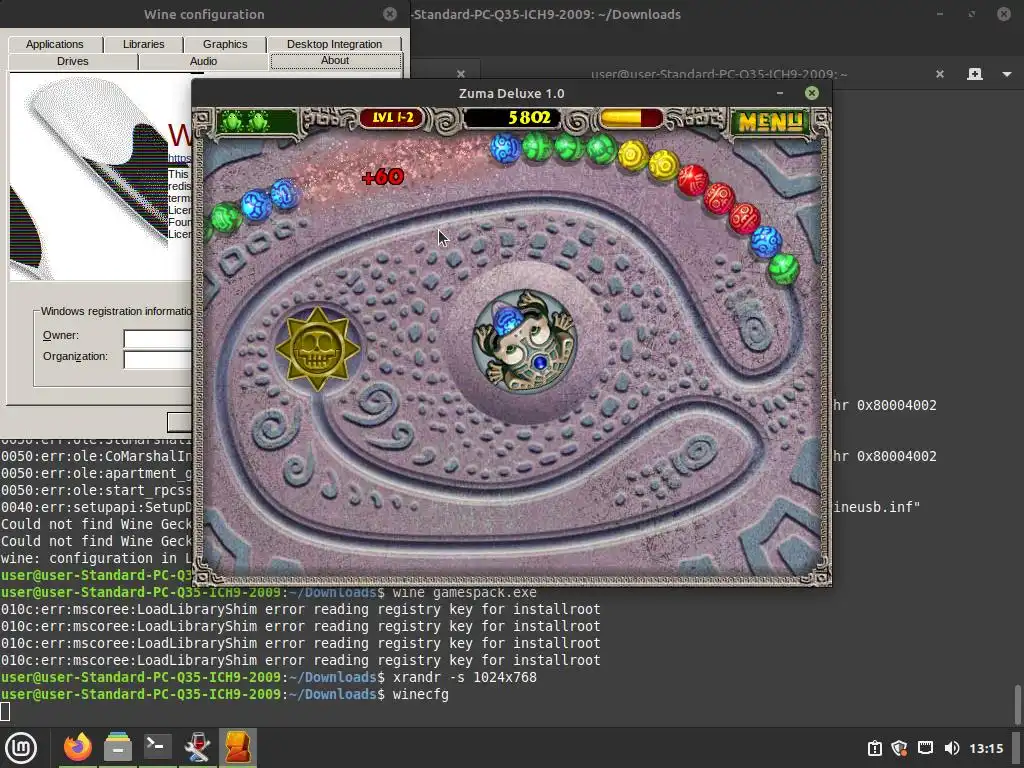Viewport: 1024px width, 768px height.
Task: Click the LVL 1-2 level badge
Action: point(392,118)
